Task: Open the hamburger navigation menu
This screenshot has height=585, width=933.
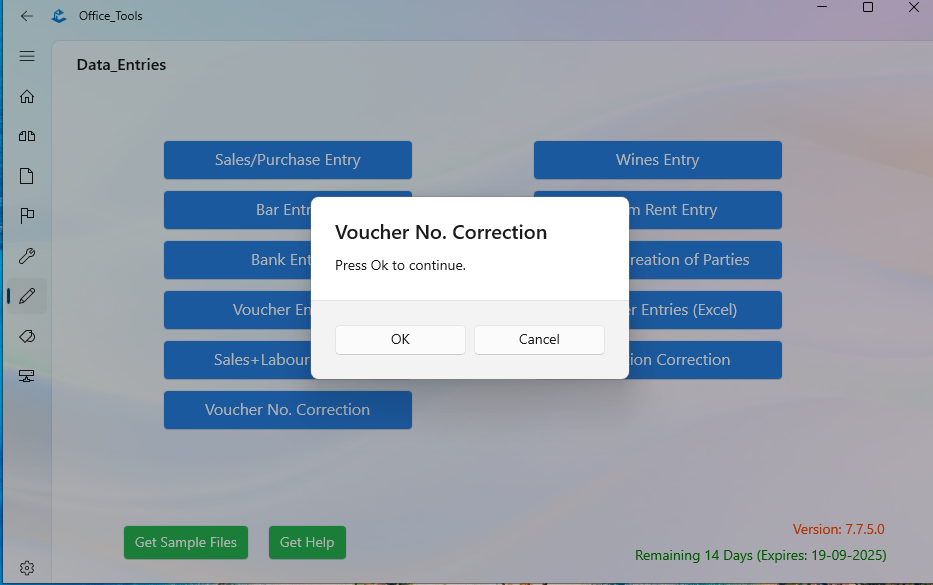Action: 27,56
